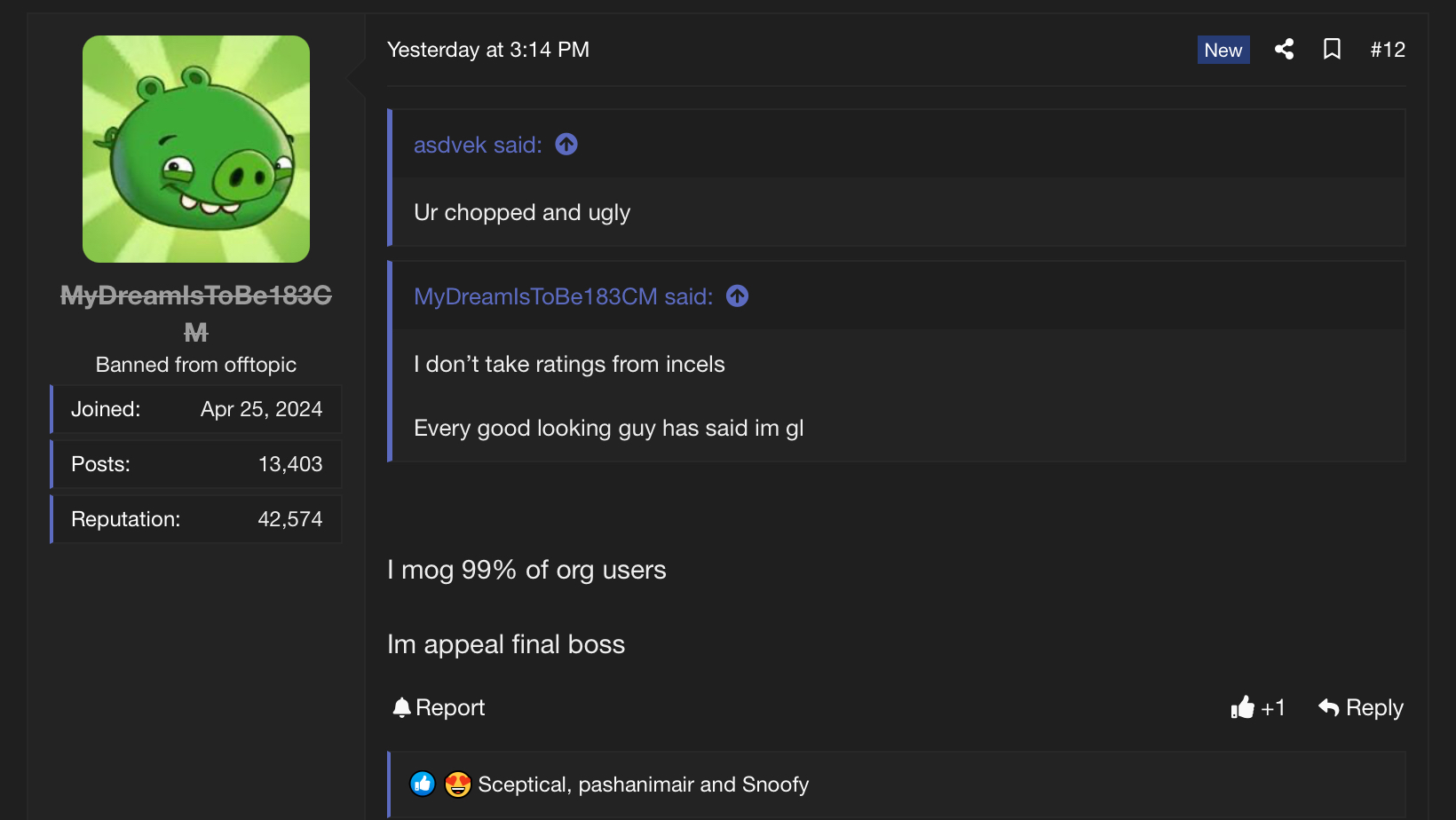
Task: Reply to this post
Action: click(1361, 707)
